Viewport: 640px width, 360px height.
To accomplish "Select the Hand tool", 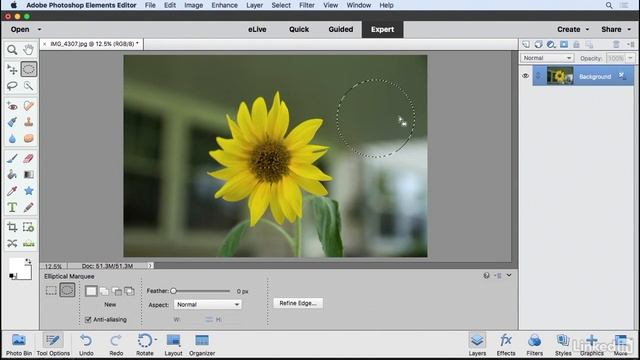I will [28, 50].
